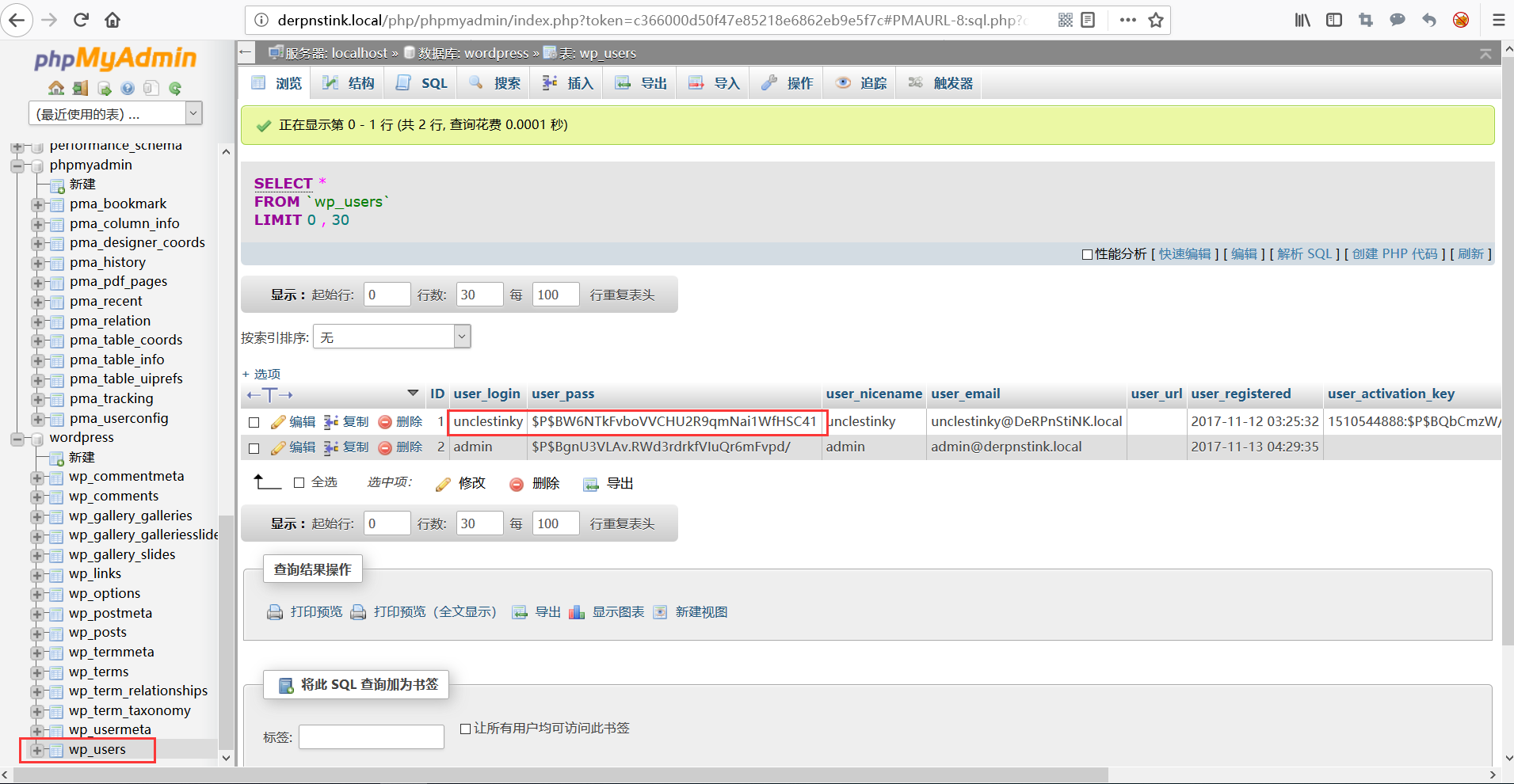1514x784 pixels.
Task: Toggle full texts arrow icon in table header
Action: pyautogui.click(x=269, y=394)
